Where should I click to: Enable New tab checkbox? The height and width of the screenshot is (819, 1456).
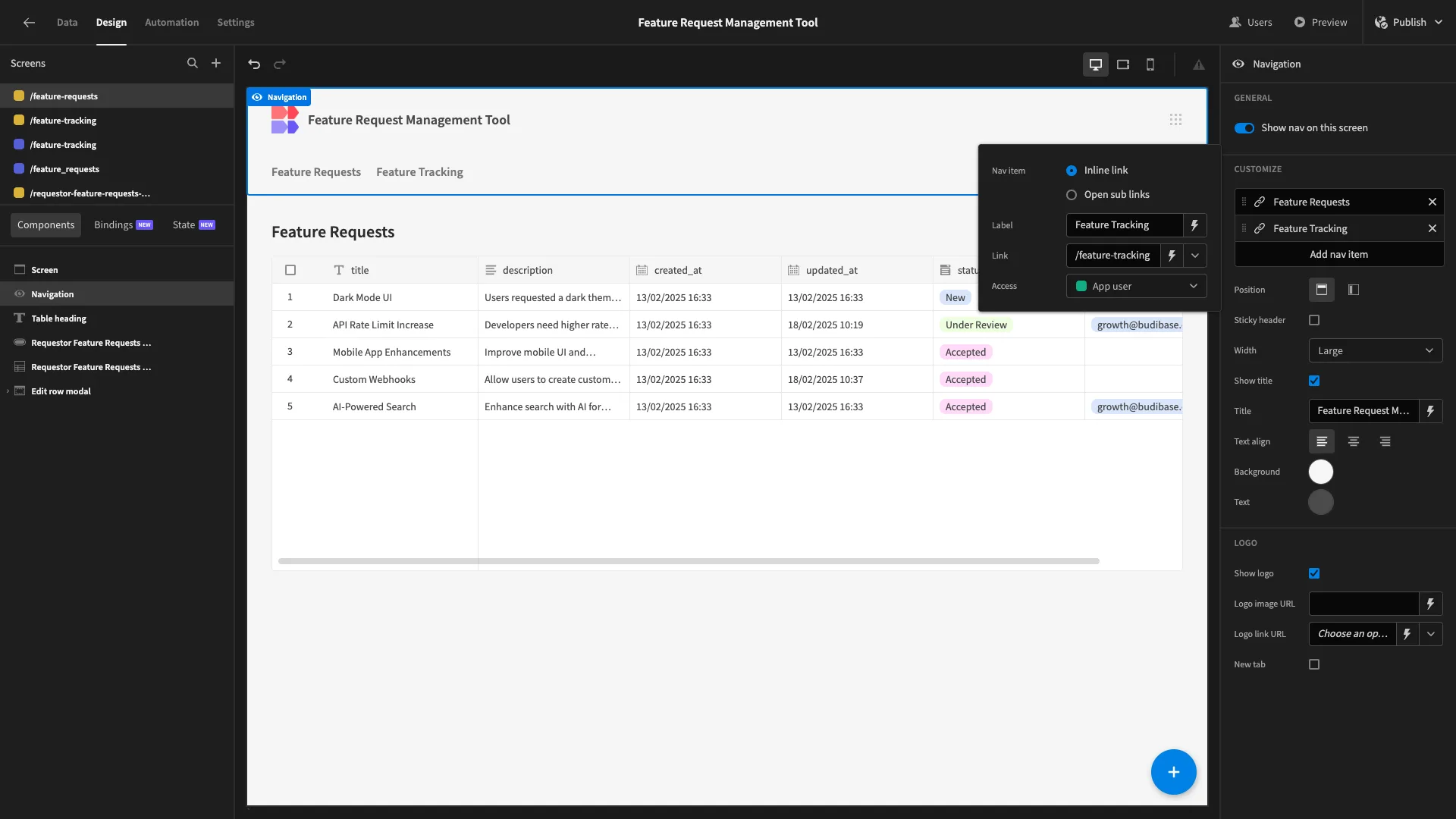tap(1314, 664)
